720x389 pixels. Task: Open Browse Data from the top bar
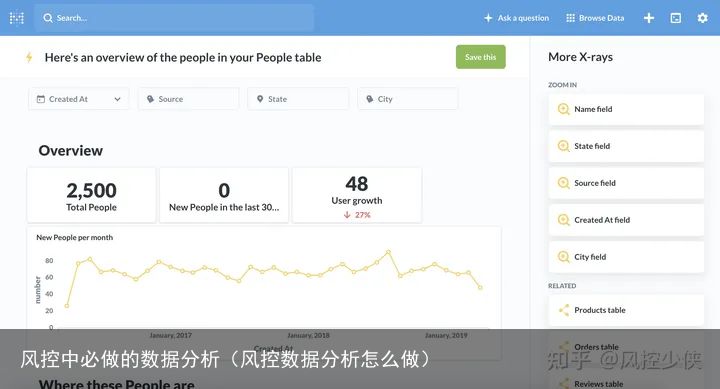click(x=595, y=18)
